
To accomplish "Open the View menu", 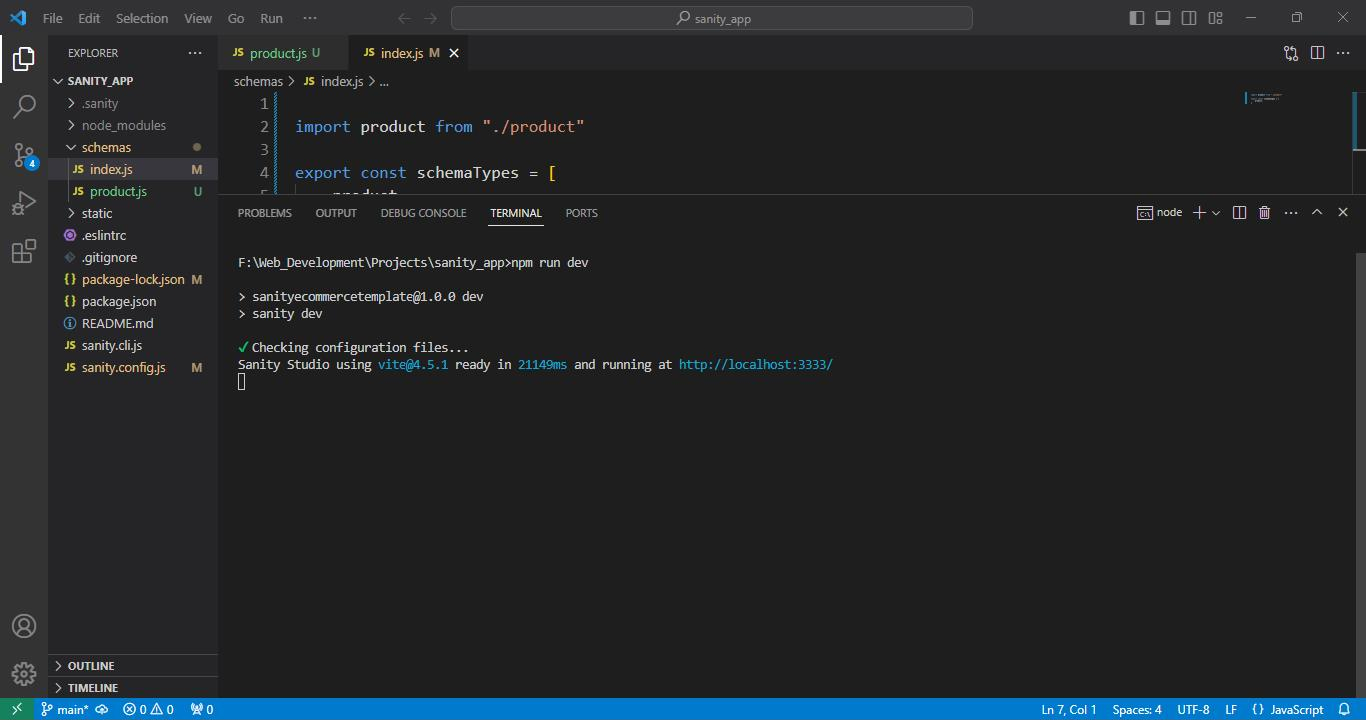I will [198, 18].
